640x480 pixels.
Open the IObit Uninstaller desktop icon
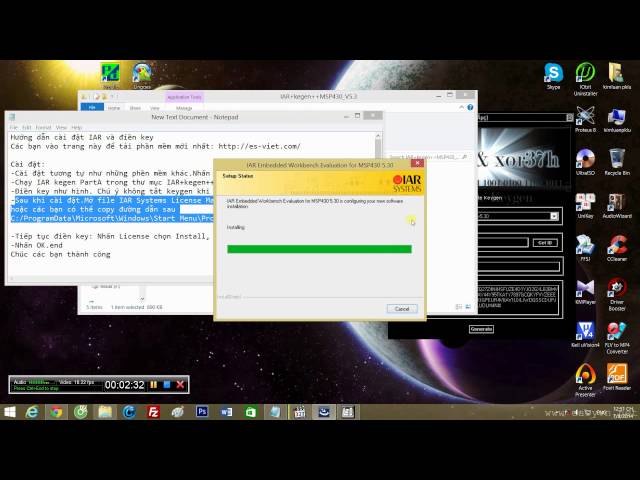point(585,79)
